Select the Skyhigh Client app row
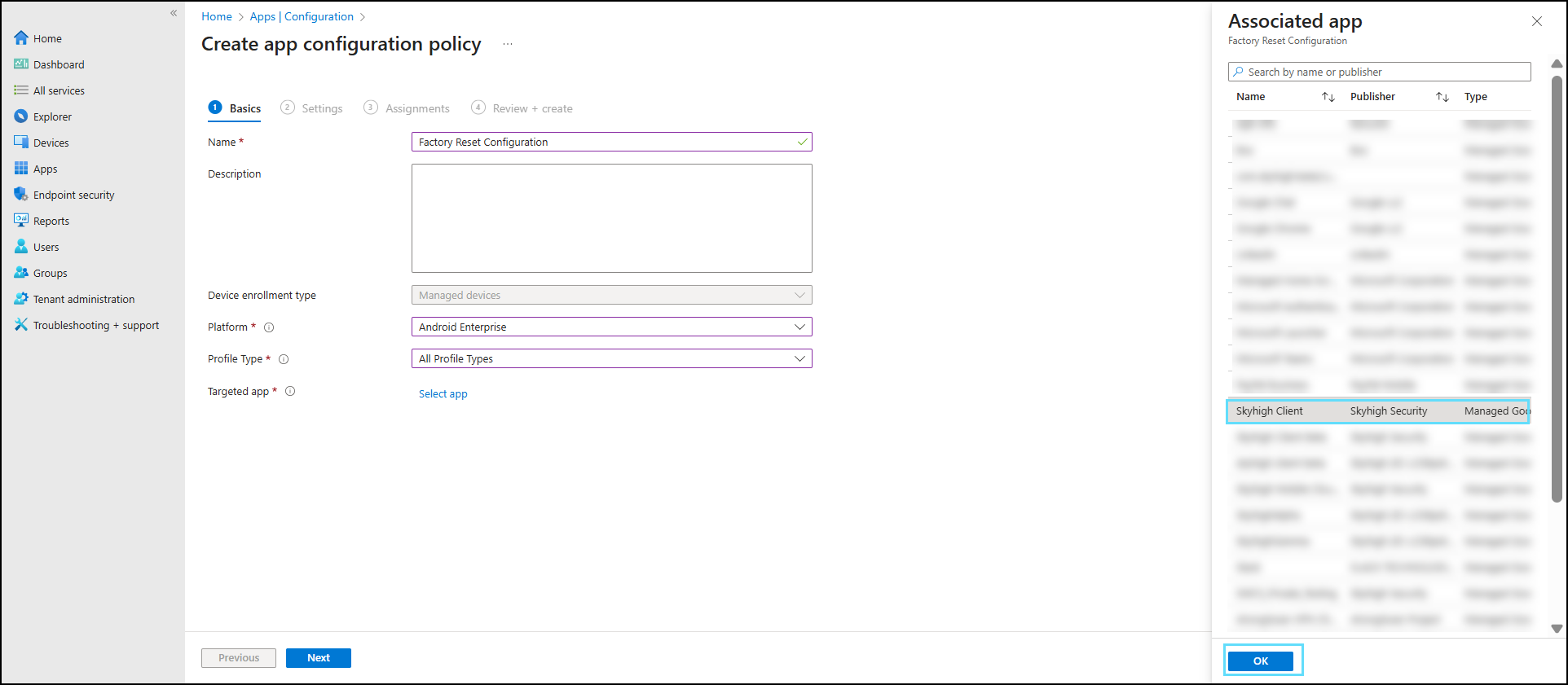Viewport: 1568px width, 685px height. pos(1377,411)
